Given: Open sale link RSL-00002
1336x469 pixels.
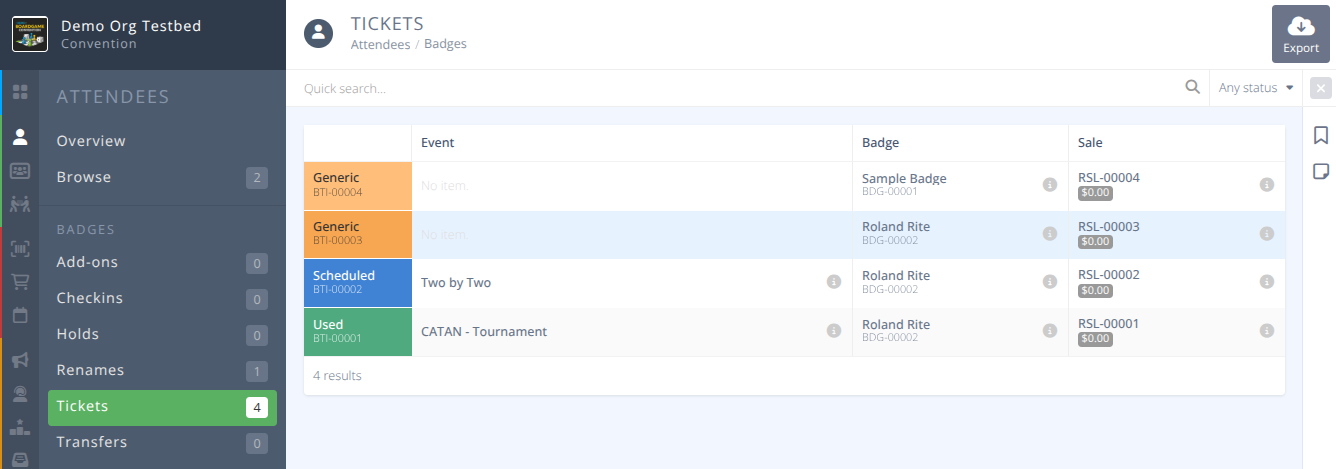Looking at the screenshot, I should (x=1108, y=275).
